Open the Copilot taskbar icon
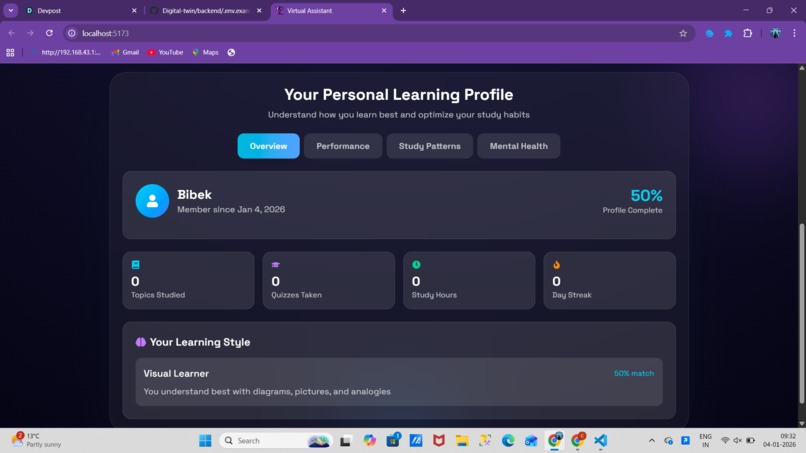 [x=370, y=441]
